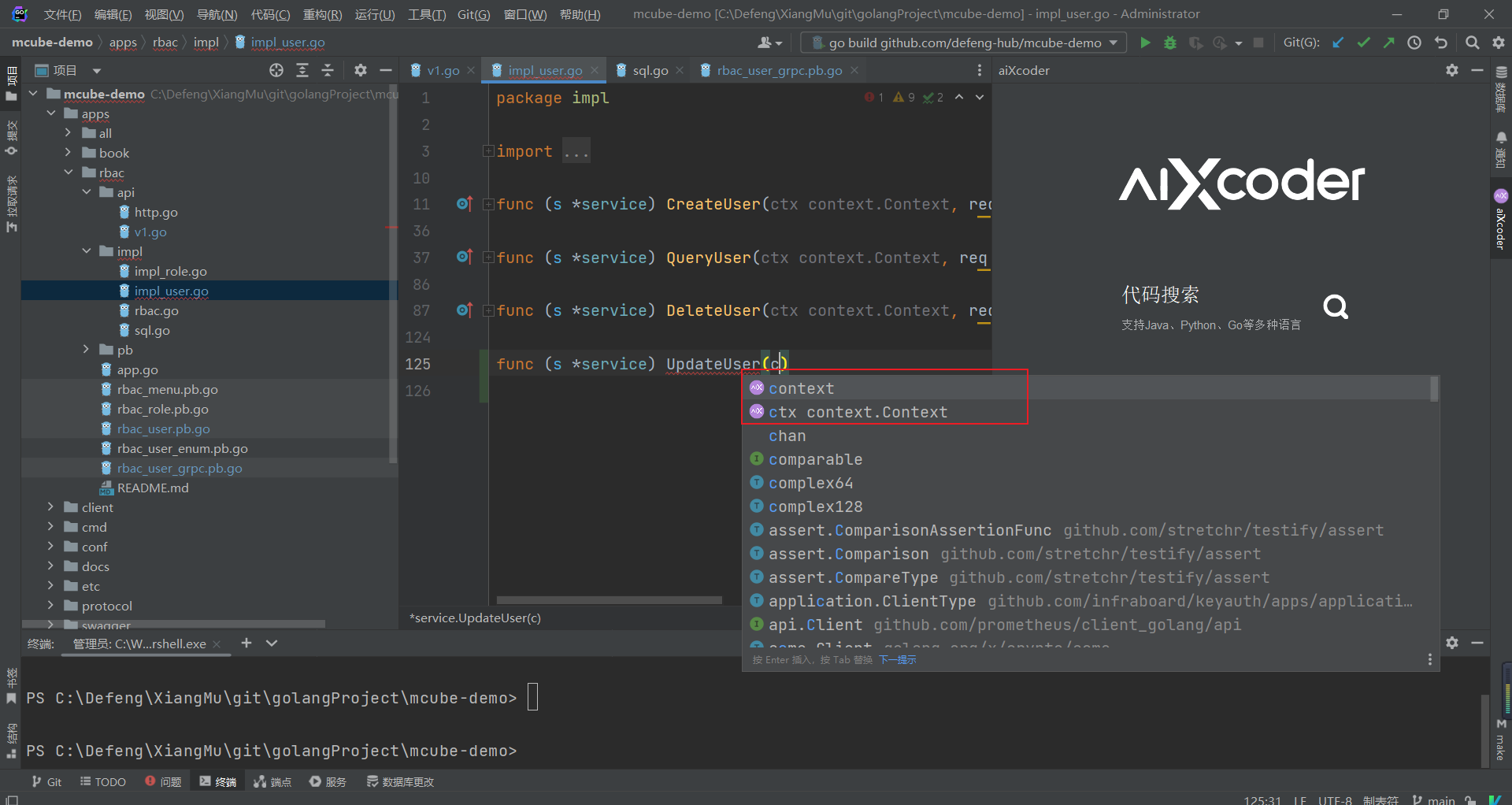The width and height of the screenshot is (1512, 805).
Task: Click completion list vertical scrollbar
Action: pyautogui.click(x=1434, y=388)
